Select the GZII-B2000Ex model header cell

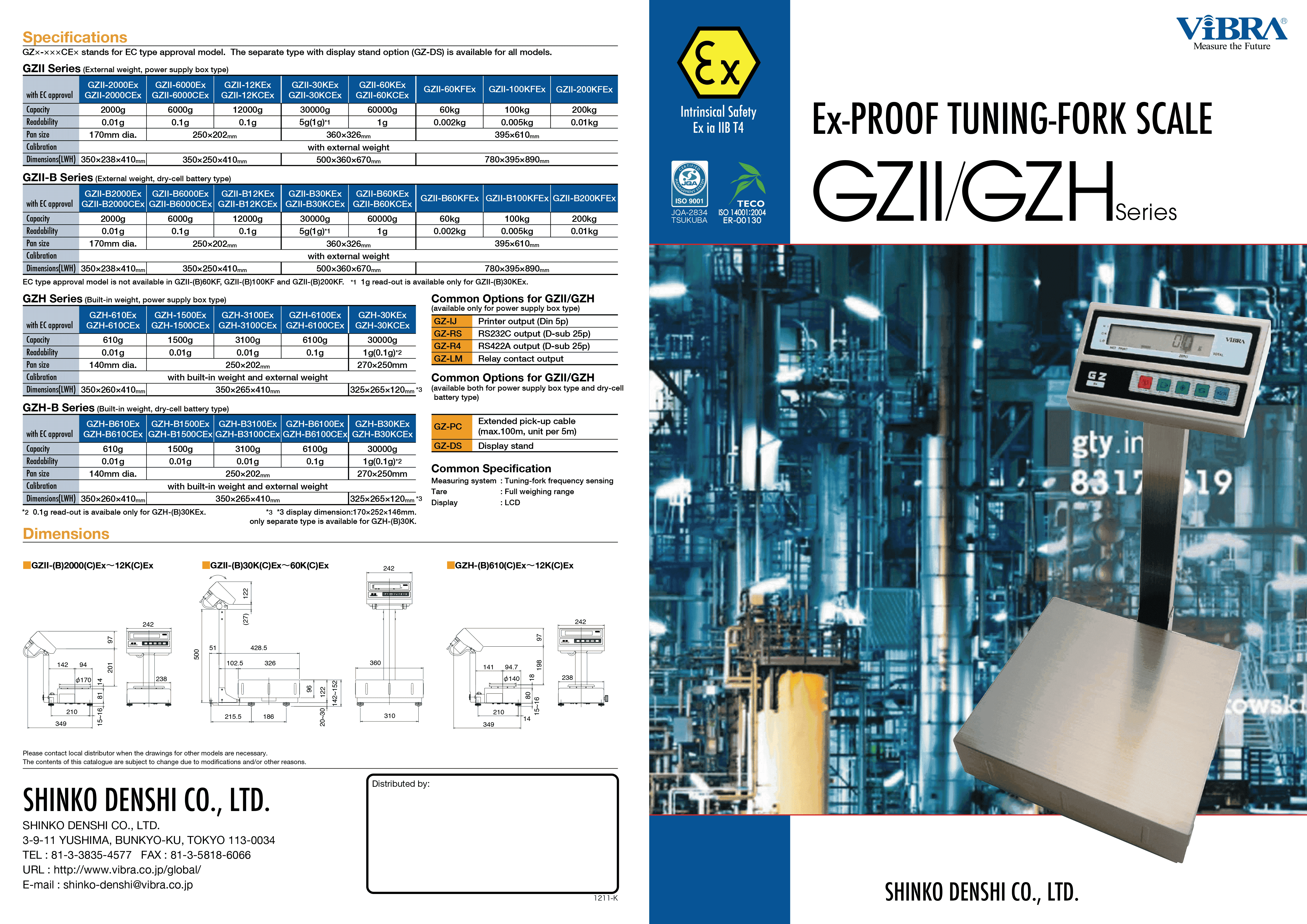(x=113, y=199)
